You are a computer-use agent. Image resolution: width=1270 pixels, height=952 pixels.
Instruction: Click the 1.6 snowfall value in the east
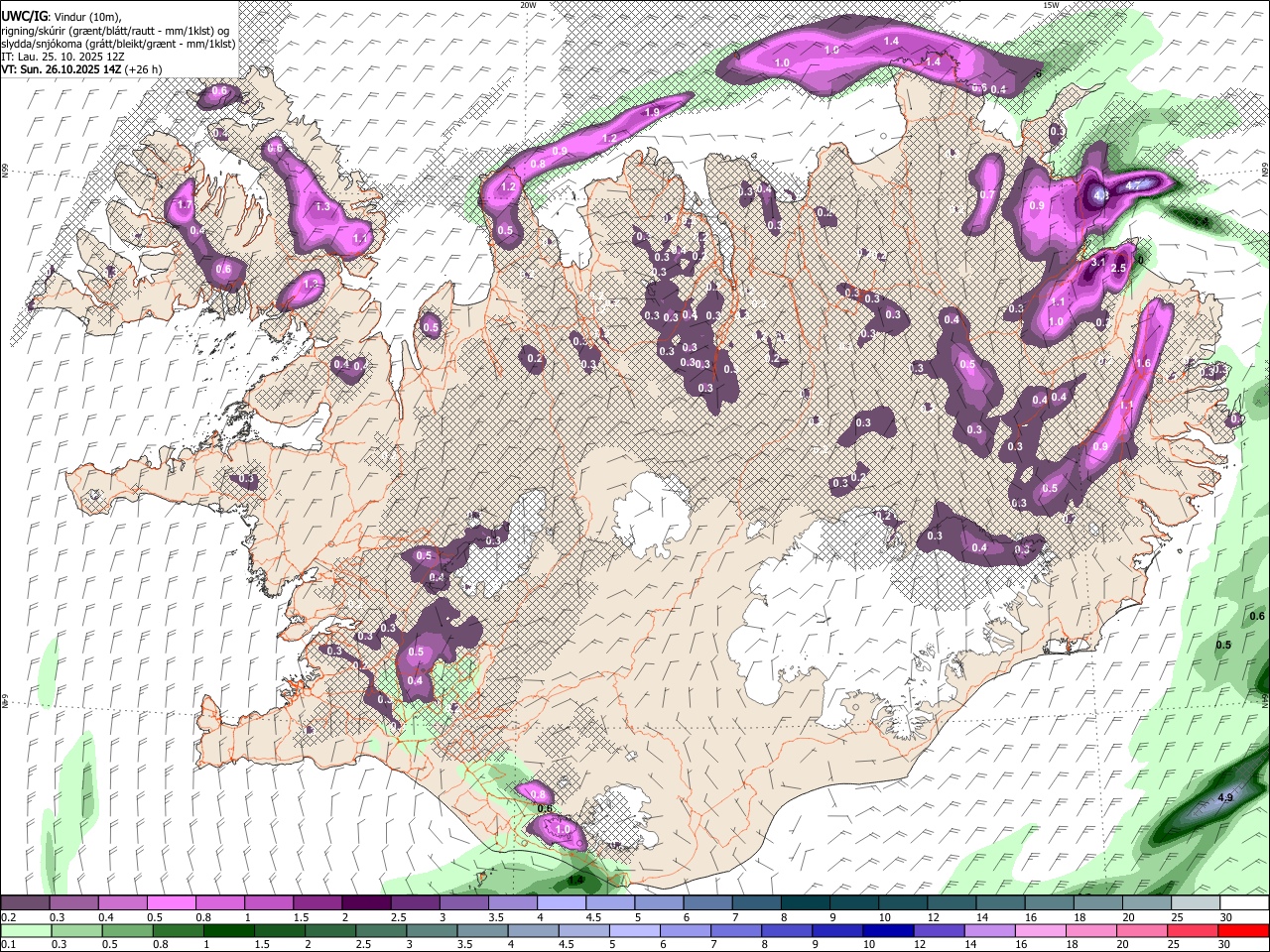[1143, 364]
